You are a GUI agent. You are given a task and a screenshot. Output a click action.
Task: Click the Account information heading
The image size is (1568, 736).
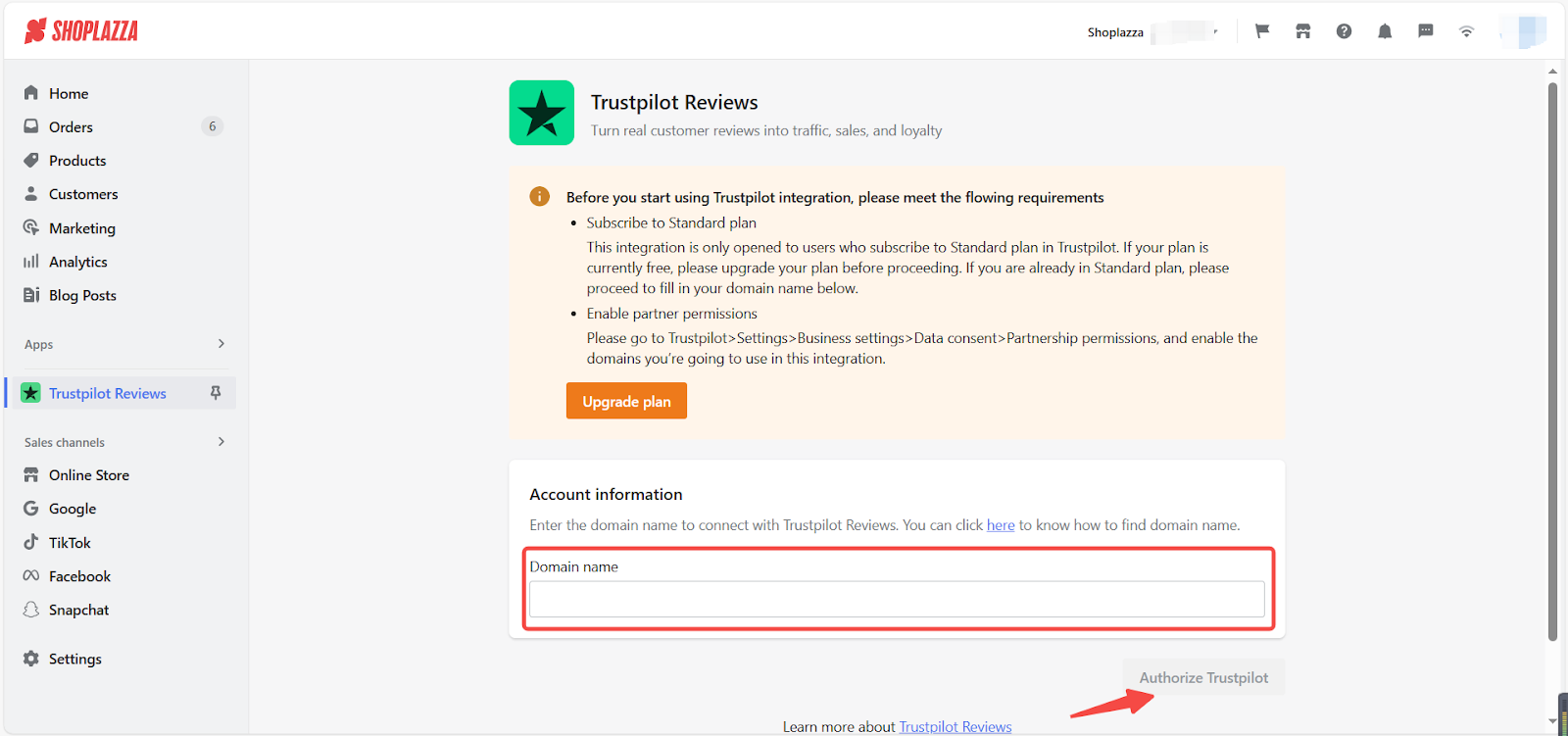click(x=606, y=495)
